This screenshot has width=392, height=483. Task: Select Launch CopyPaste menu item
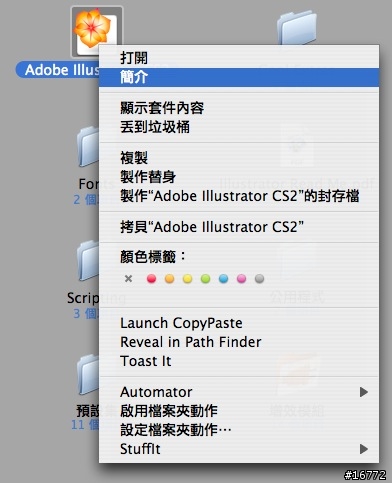point(239,323)
